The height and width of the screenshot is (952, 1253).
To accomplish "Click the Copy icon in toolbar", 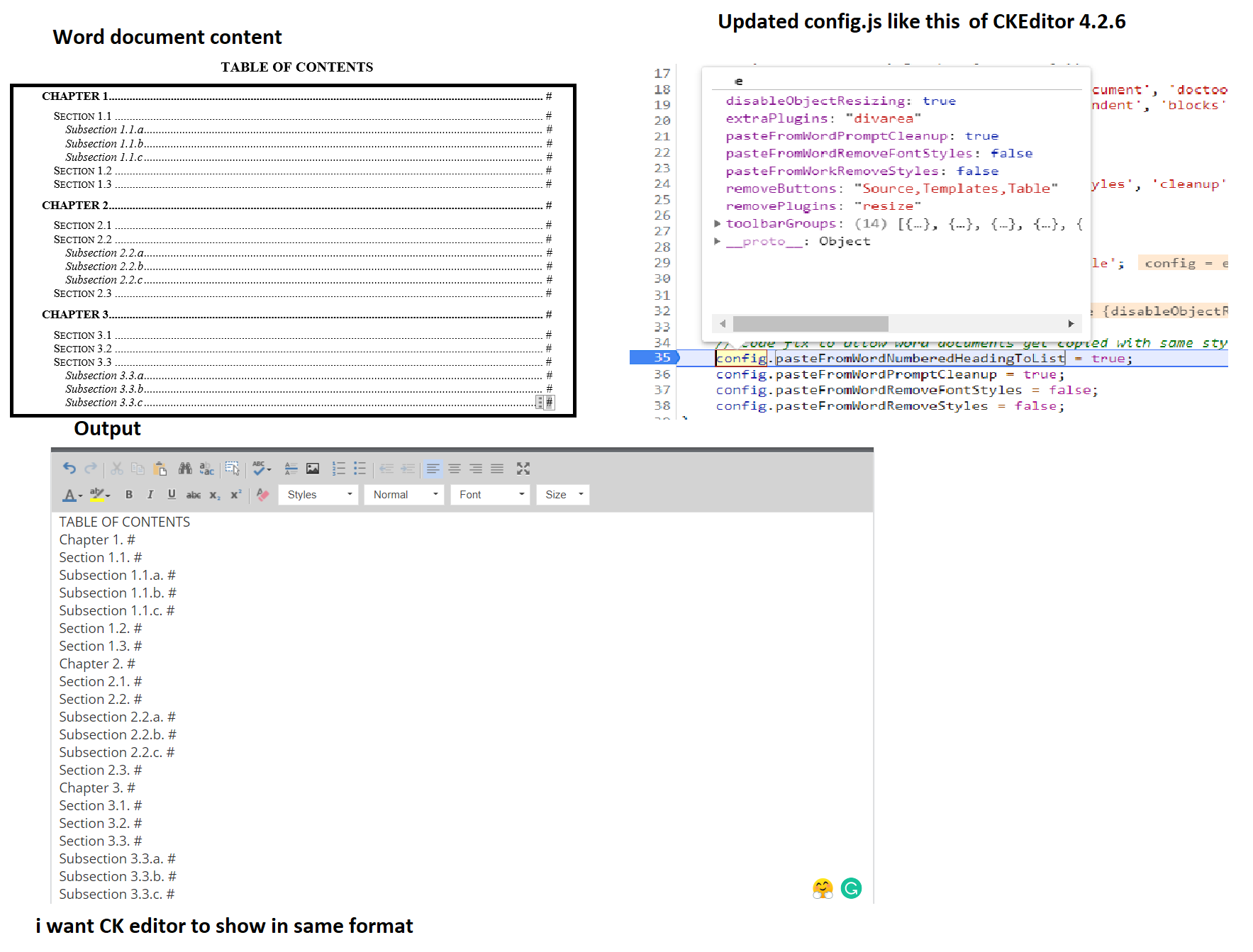I will 138,469.
